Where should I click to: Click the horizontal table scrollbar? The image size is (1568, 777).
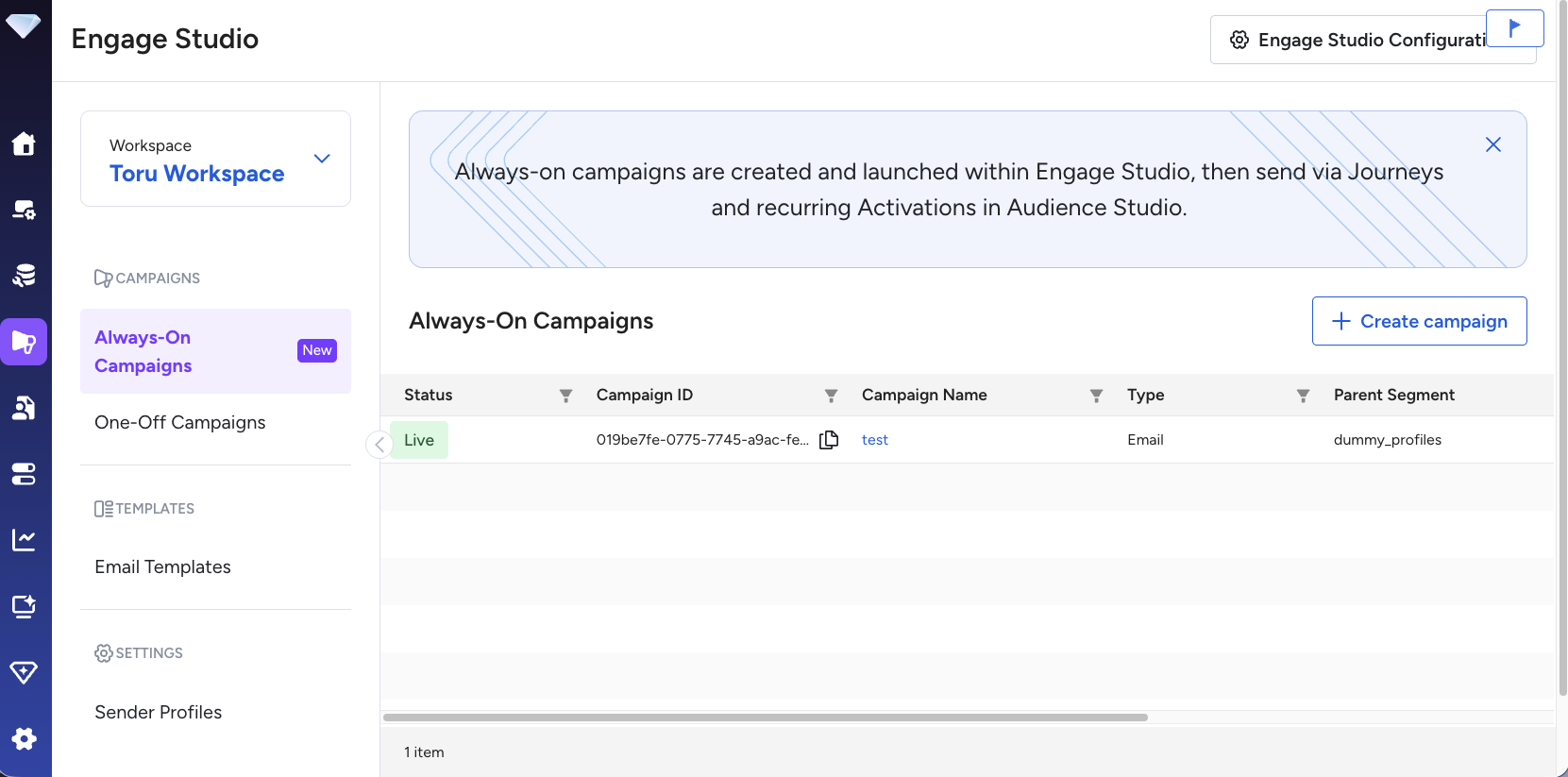(765, 718)
